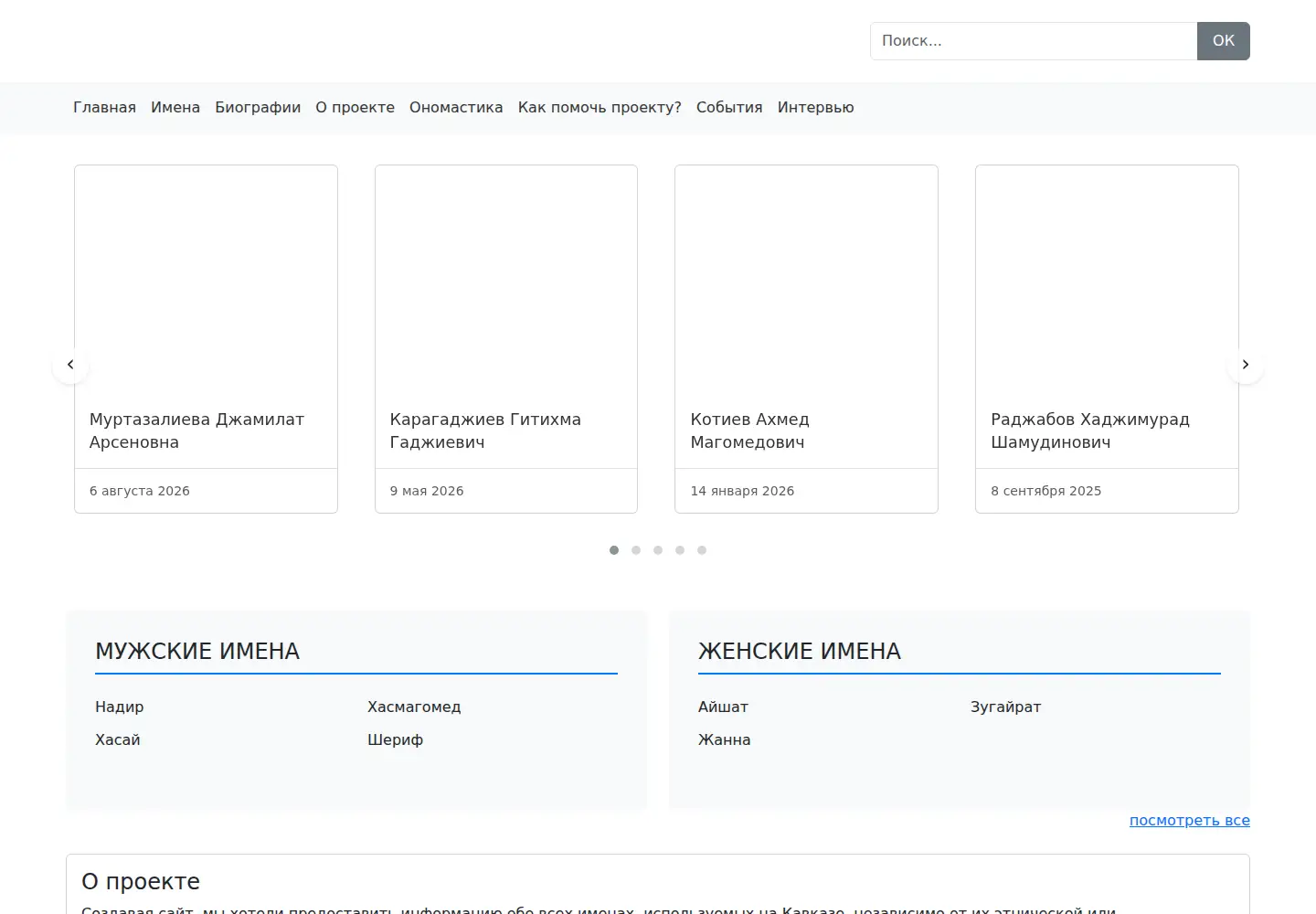Image resolution: width=1316 pixels, height=914 pixels.
Task: Open Карагаджиев Гитихма Гаджиевич card title
Action: tap(485, 430)
